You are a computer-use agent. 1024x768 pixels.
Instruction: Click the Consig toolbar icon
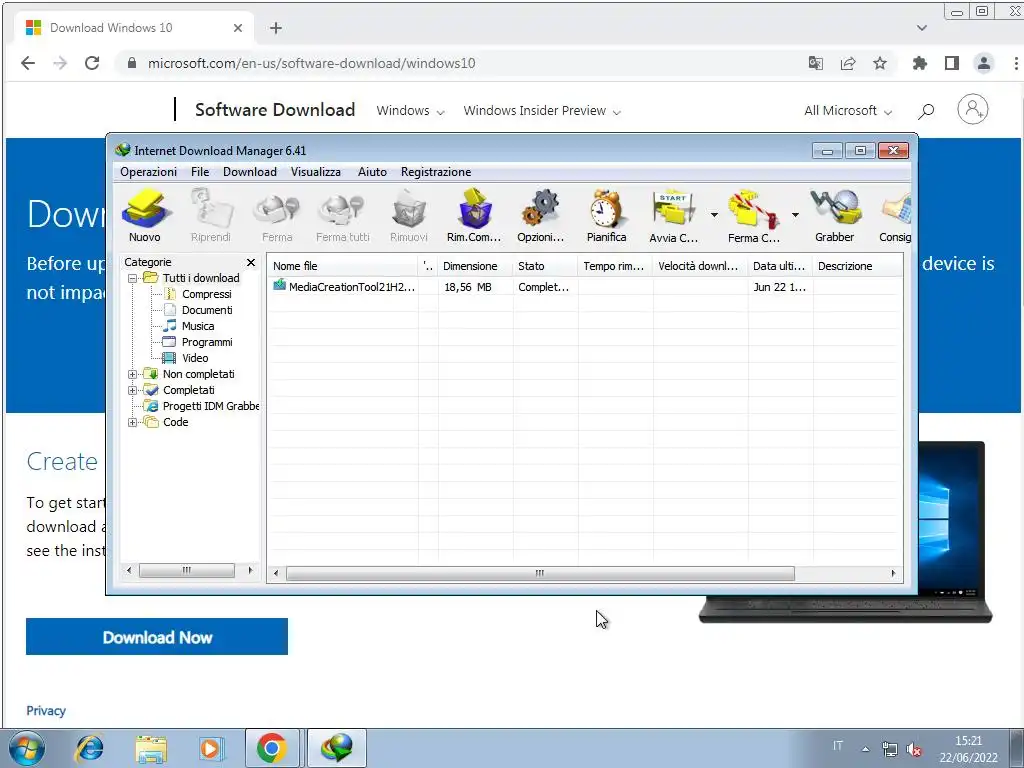pos(895,216)
